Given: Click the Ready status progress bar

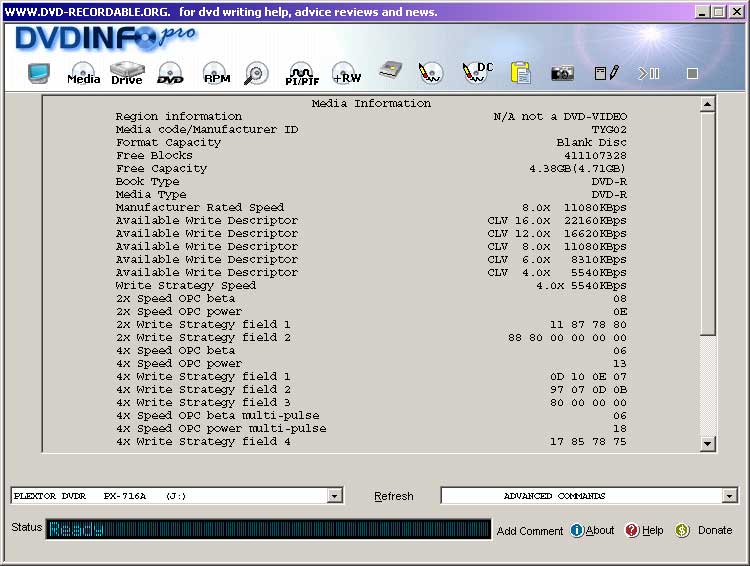Looking at the screenshot, I should pyautogui.click(x=269, y=529).
